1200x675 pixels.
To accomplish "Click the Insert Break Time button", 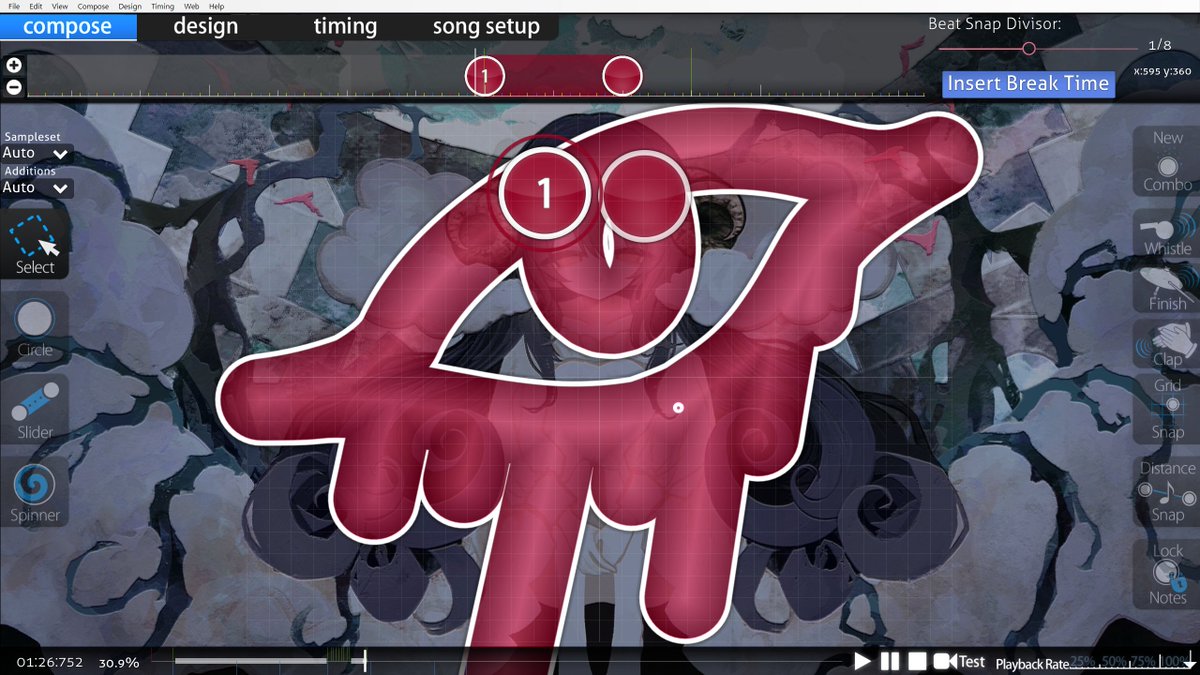I will [1029, 83].
